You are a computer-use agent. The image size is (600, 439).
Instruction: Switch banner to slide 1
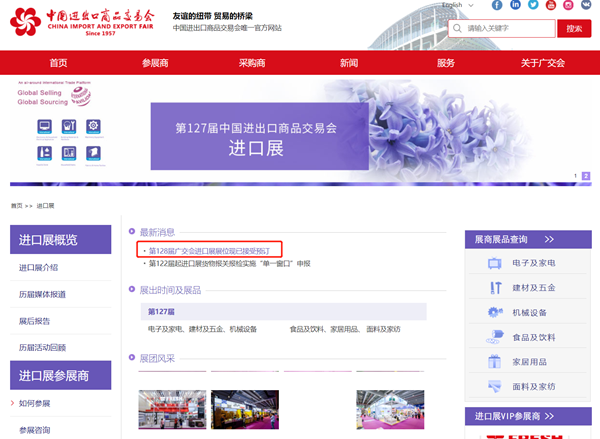tap(575, 176)
